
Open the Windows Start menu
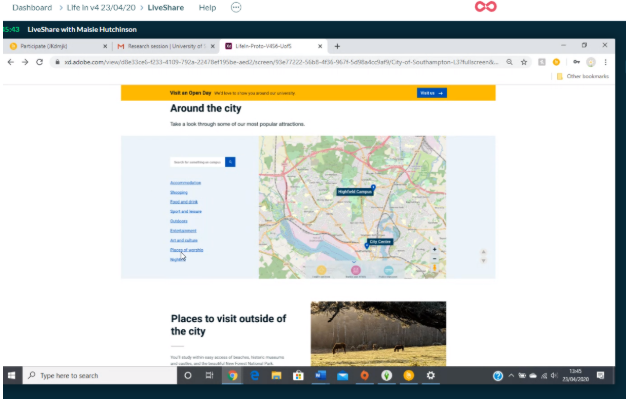[12, 375]
